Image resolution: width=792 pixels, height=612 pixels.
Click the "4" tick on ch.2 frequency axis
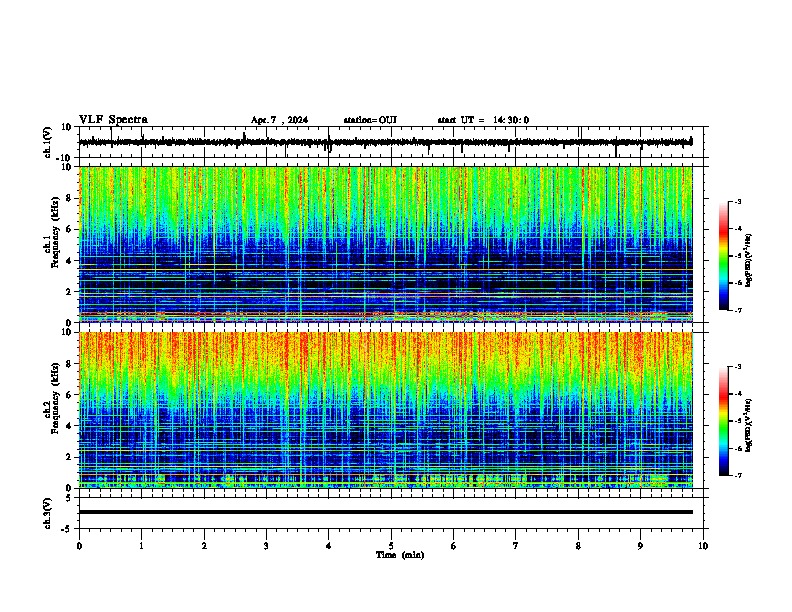(69, 426)
